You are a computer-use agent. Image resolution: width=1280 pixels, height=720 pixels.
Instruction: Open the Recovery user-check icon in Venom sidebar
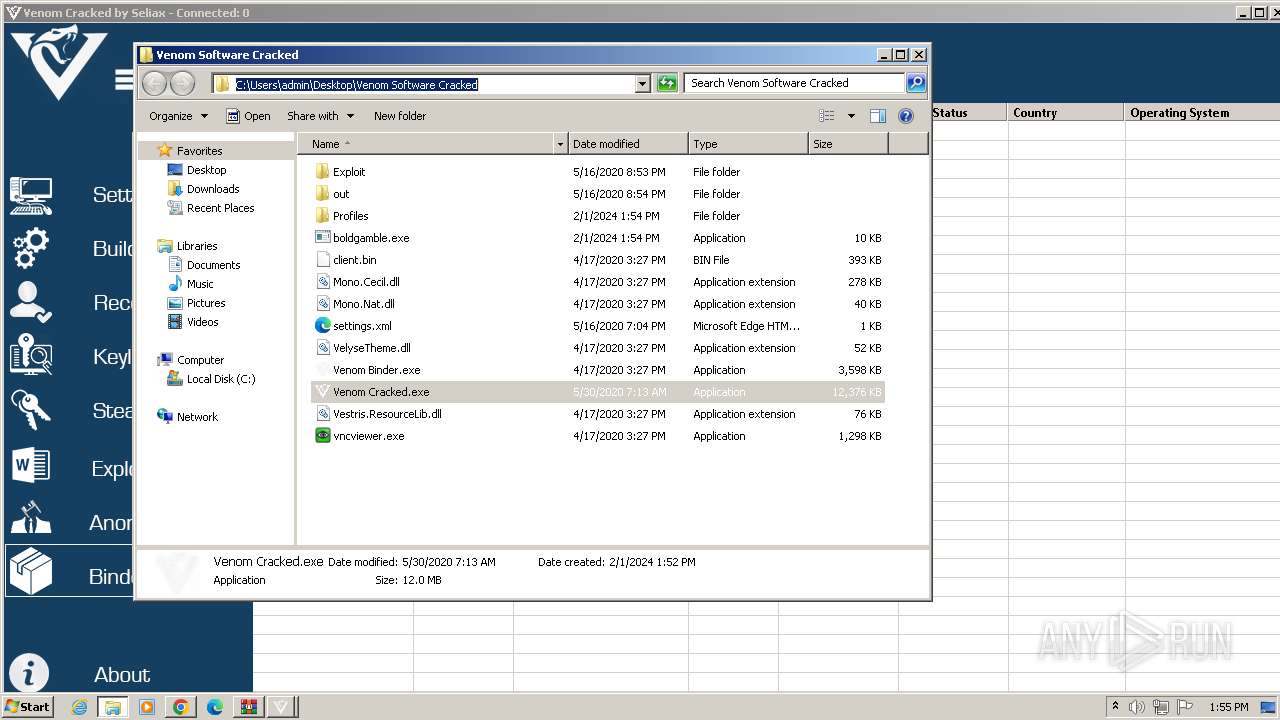coord(30,302)
